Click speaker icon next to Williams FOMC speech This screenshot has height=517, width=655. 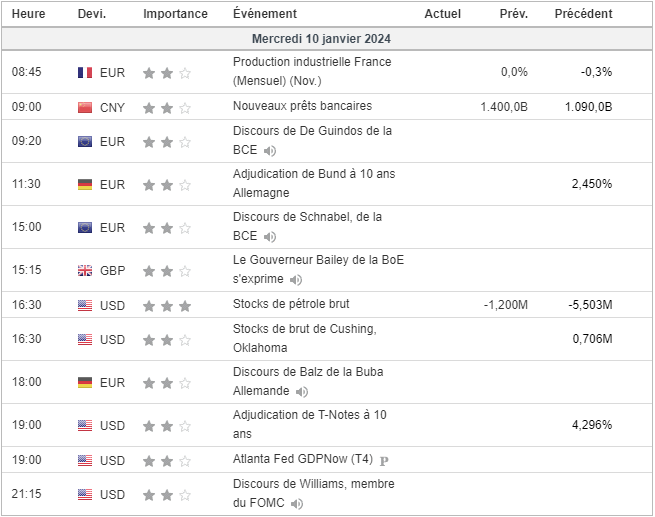pyautogui.click(x=297, y=503)
